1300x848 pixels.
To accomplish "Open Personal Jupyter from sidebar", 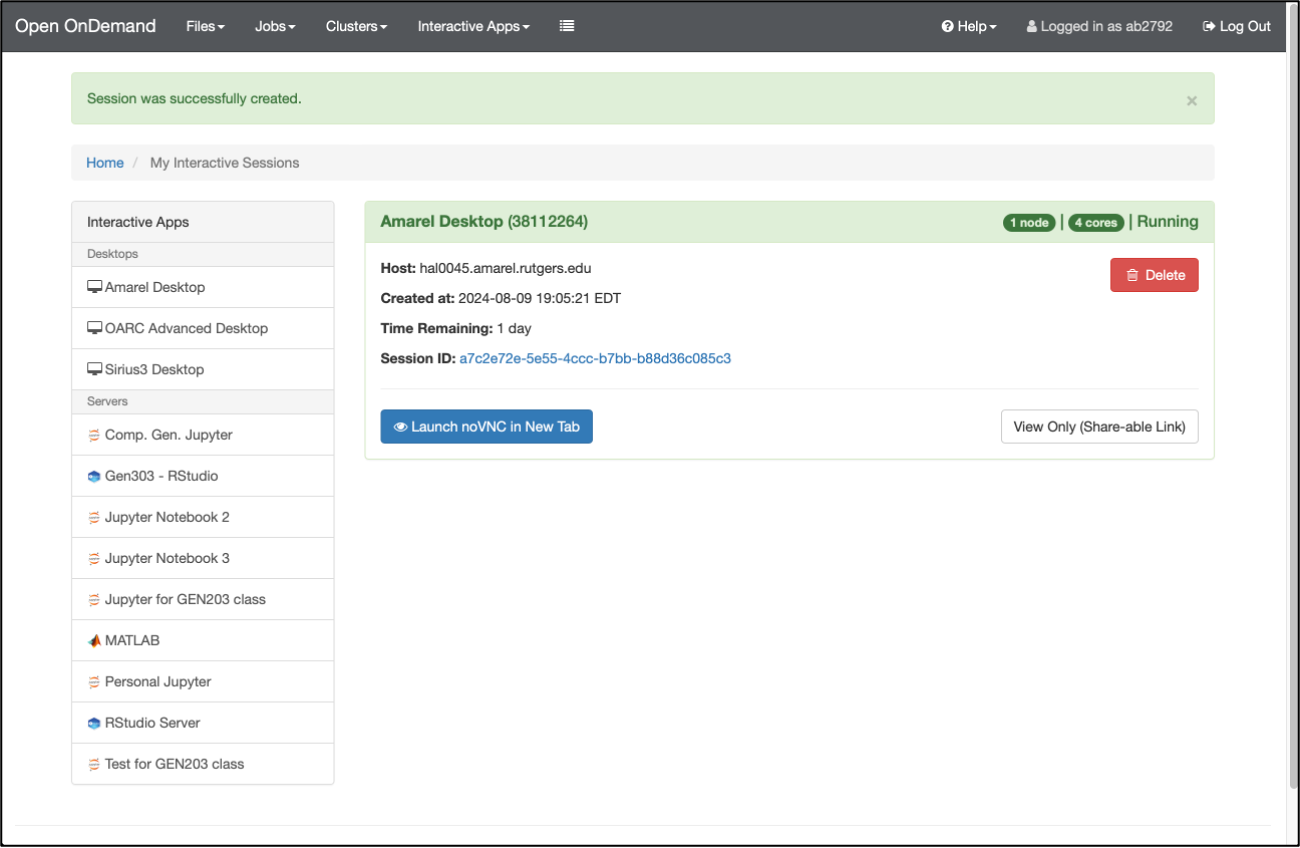I will coord(158,681).
